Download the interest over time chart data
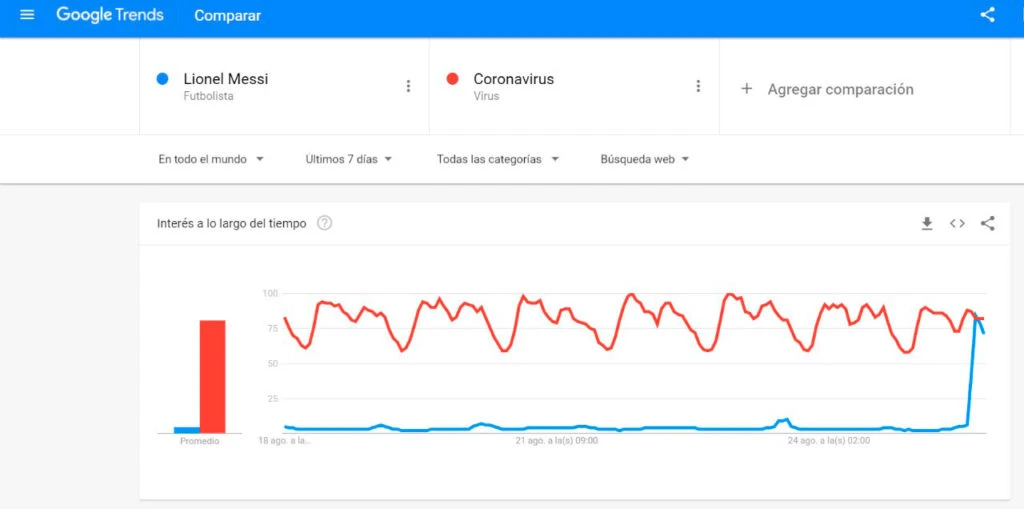 pyautogui.click(x=927, y=223)
